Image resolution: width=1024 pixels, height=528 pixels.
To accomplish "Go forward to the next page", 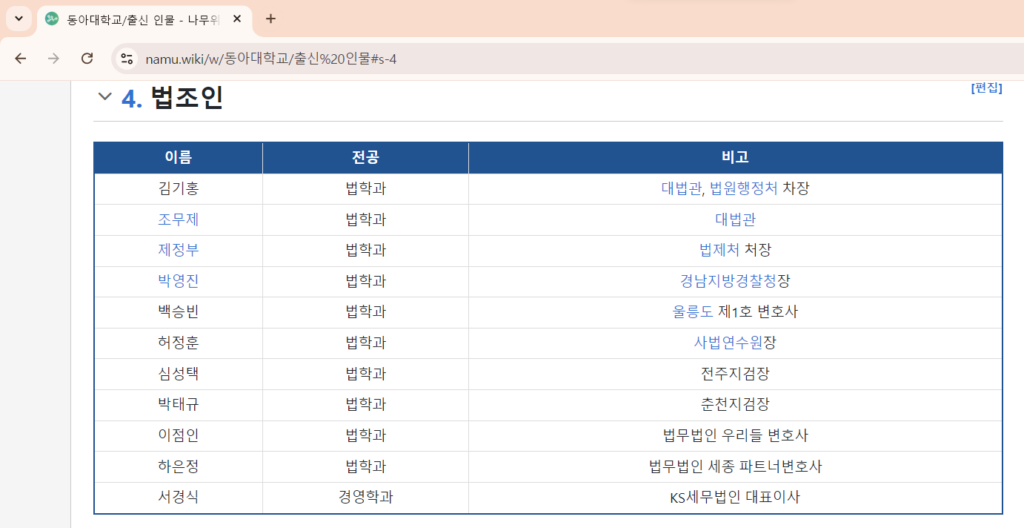I will [x=54, y=59].
